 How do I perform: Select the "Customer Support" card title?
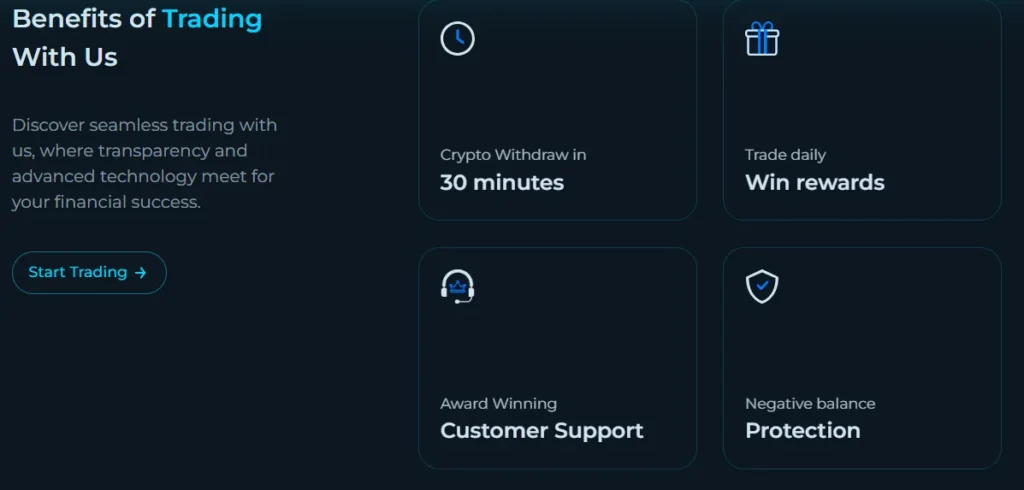click(x=542, y=431)
